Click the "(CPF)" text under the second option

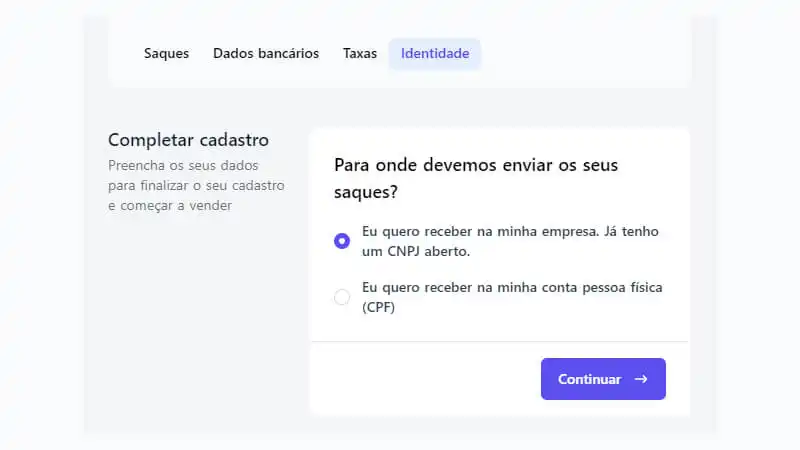[378, 308]
